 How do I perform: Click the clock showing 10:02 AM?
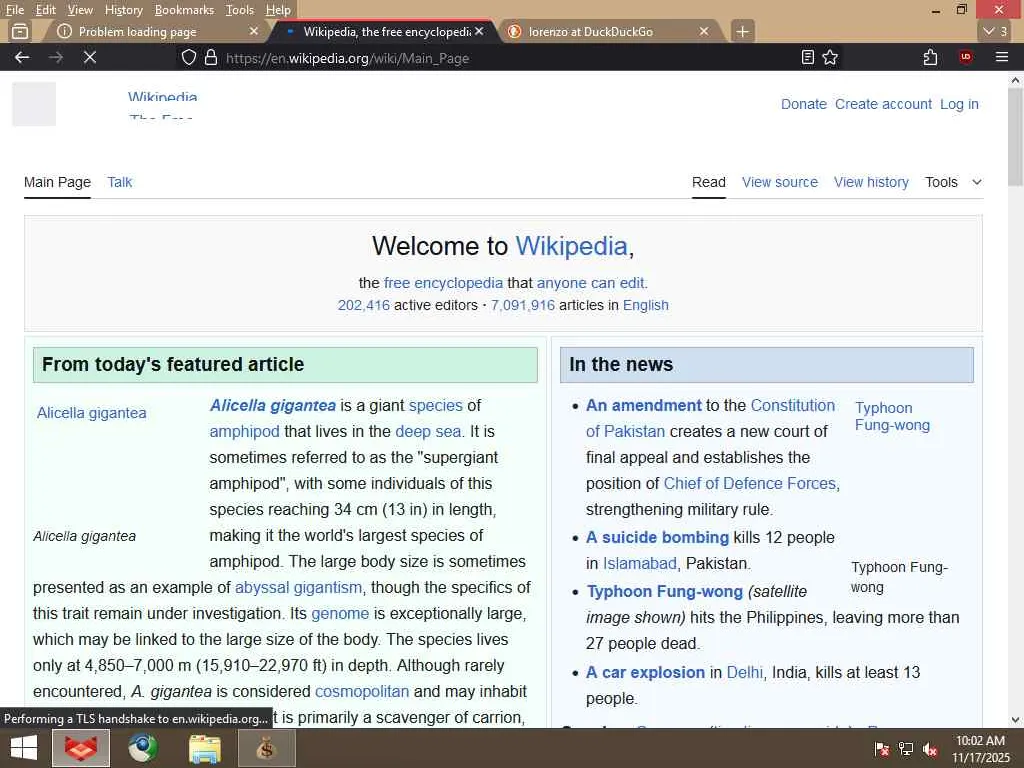click(980, 741)
